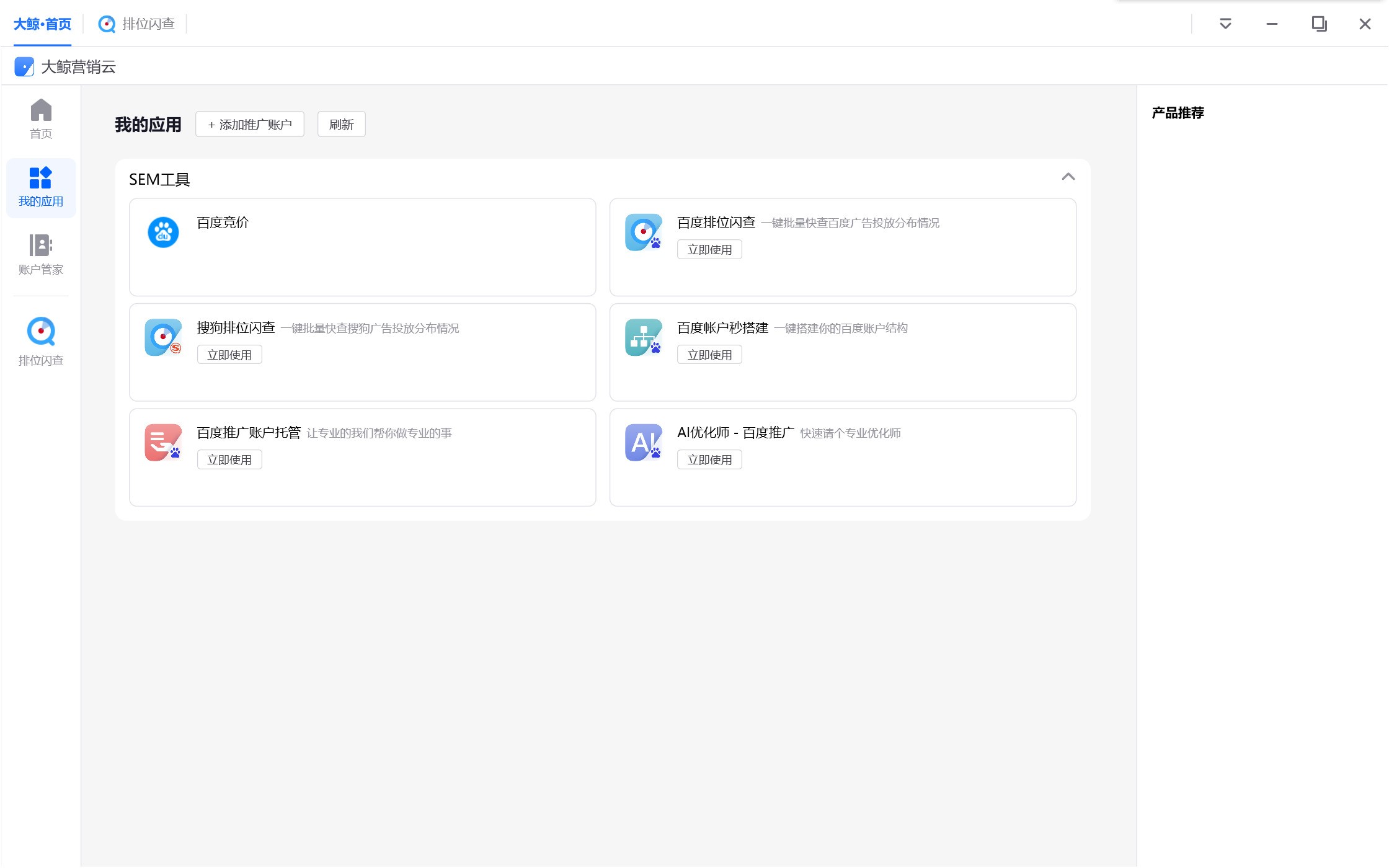Click the 搜狗排位闪查 app icon
The image size is (1389, 868).
coord(163,337)
